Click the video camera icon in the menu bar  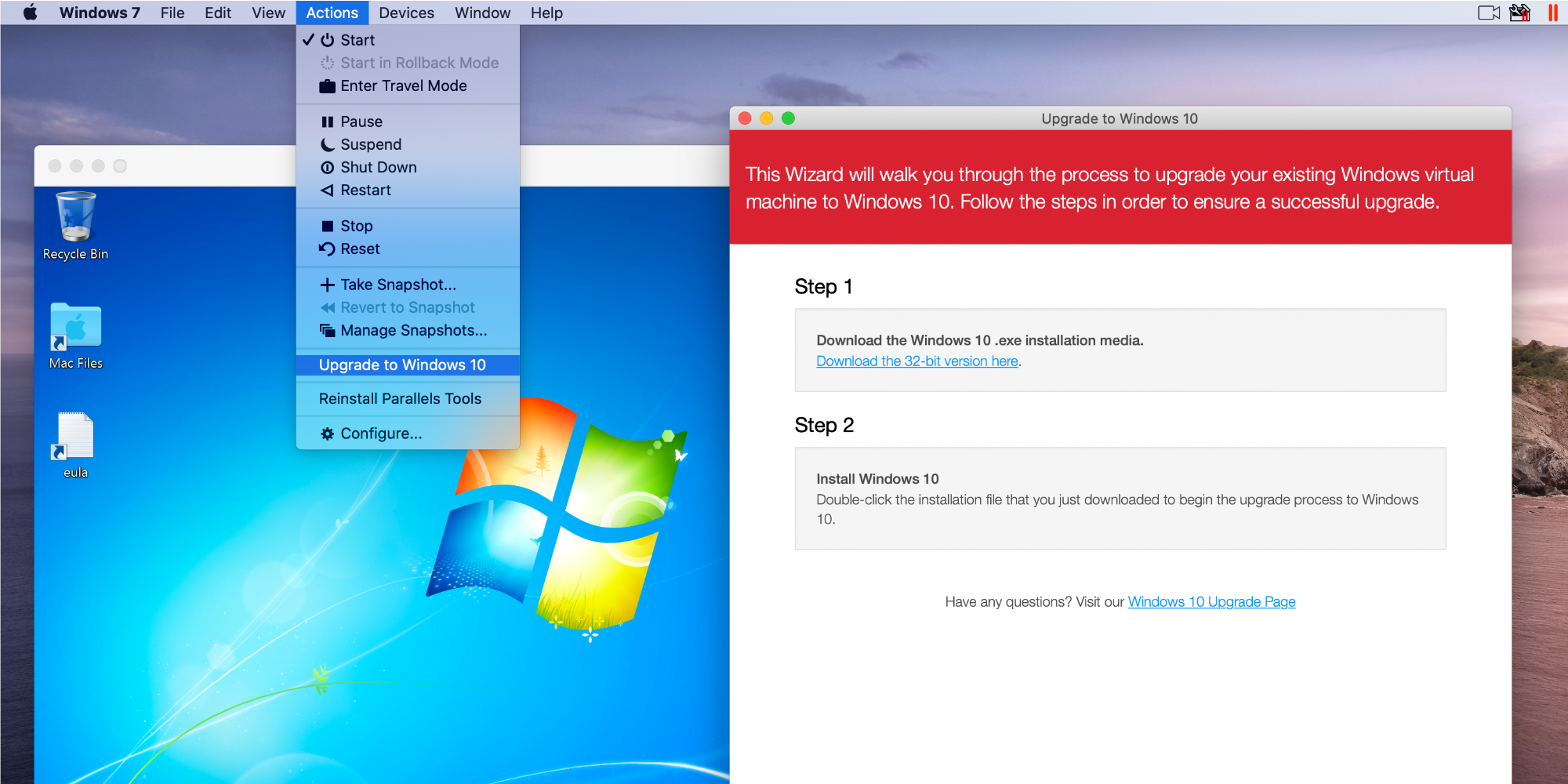coord(1489,12)
